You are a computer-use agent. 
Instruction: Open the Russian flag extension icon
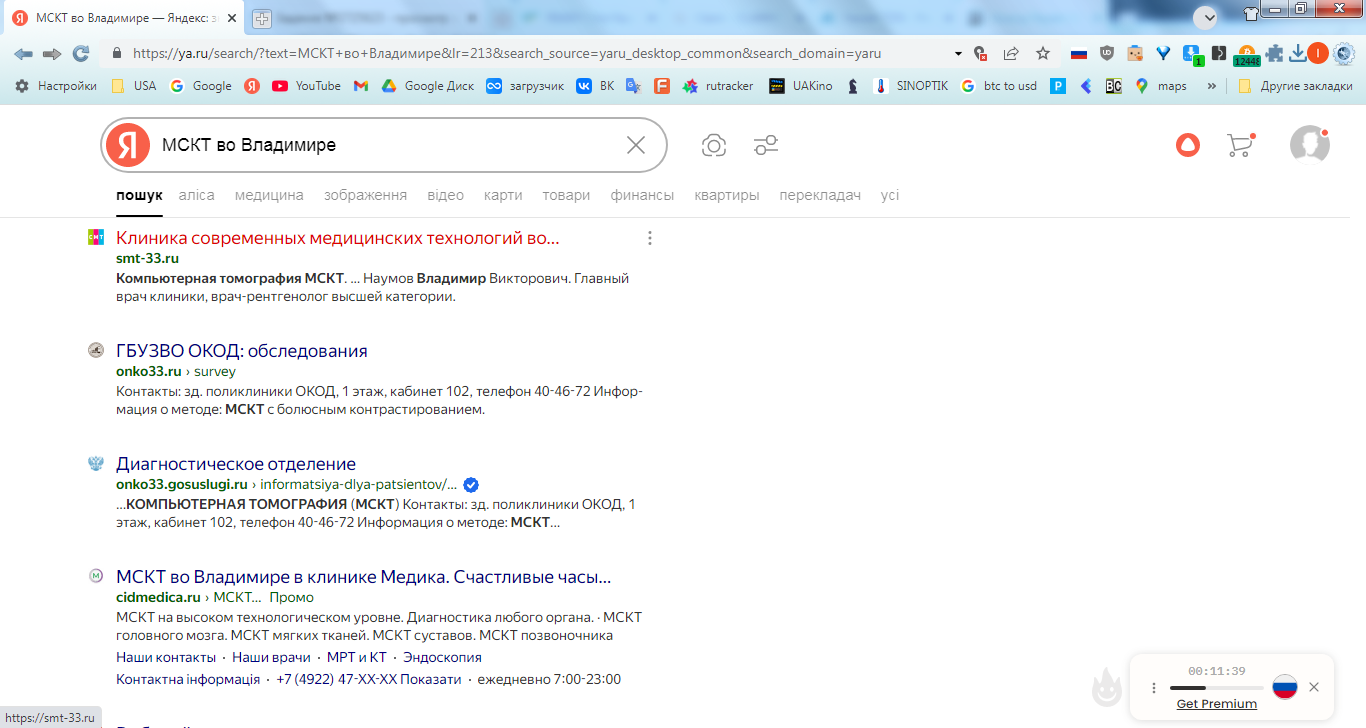click(x=1079, y=54)
